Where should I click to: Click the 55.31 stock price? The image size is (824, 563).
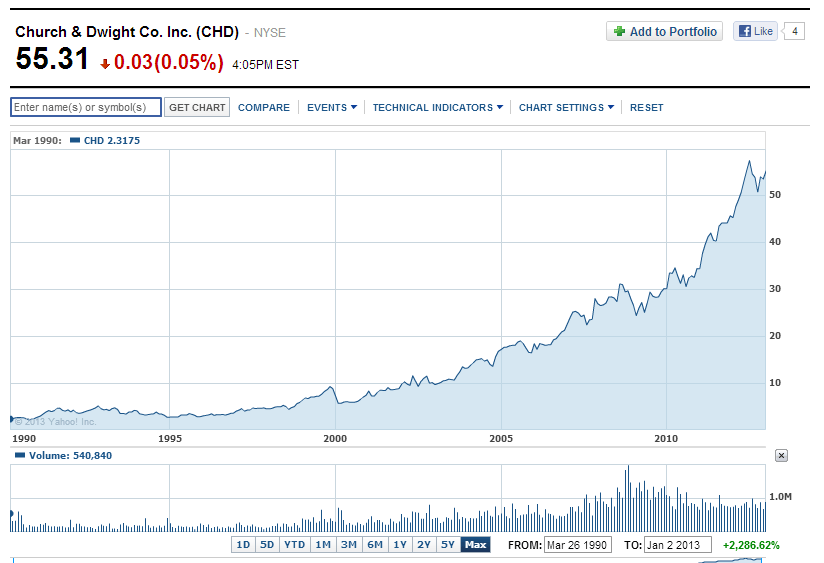click(52, 58)
